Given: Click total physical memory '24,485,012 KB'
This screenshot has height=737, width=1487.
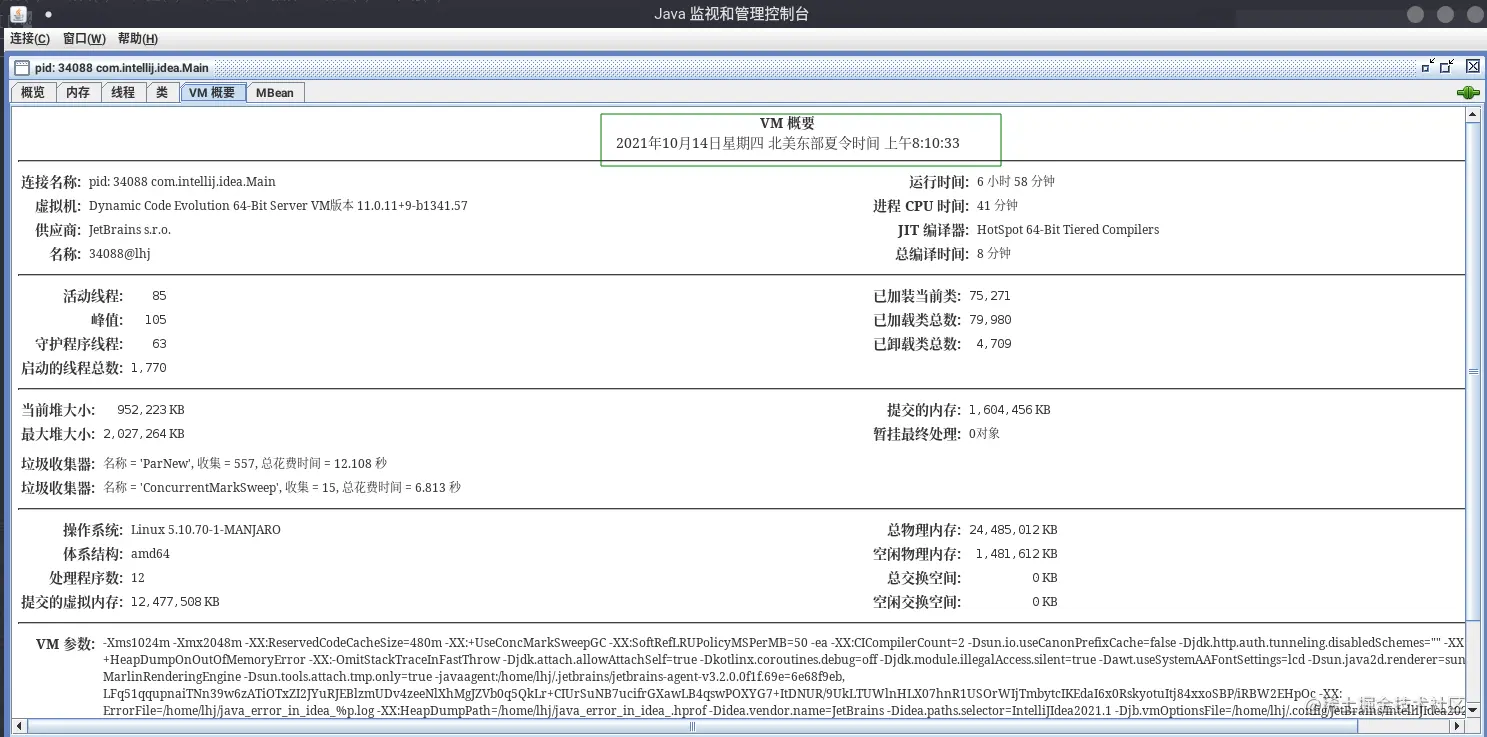Looking at the screenshot, I should (1013, 530).
